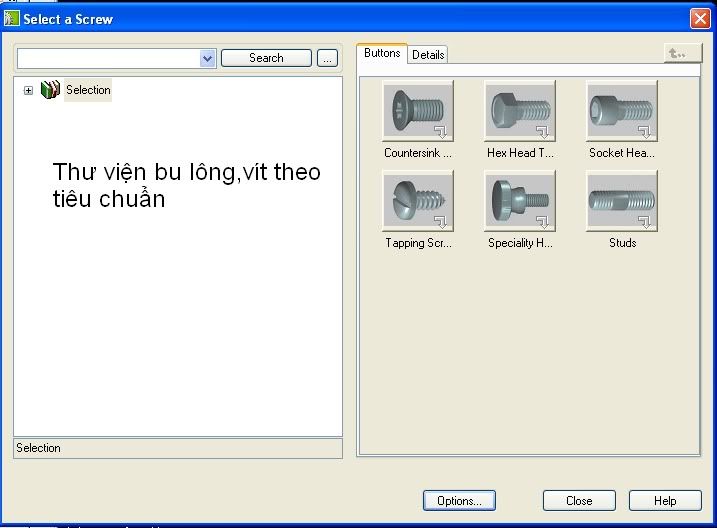
Task: Go up one level with the arrow button
Action: pos(683,53)
